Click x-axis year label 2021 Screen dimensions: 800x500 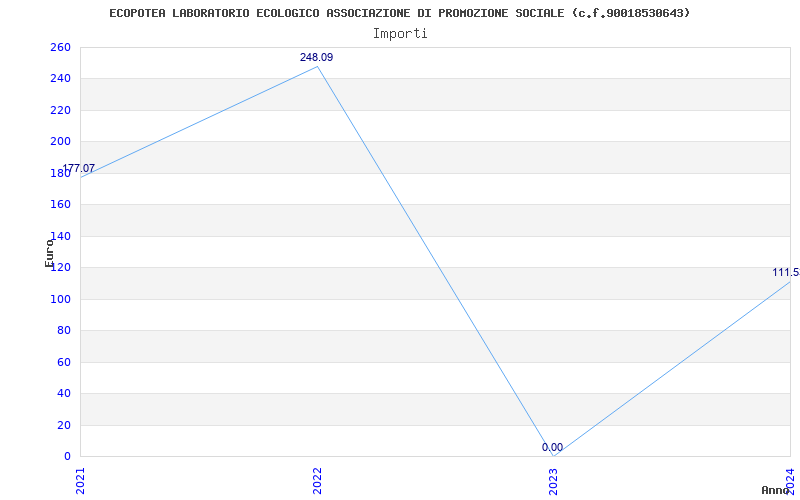click(x=80, y=481)
